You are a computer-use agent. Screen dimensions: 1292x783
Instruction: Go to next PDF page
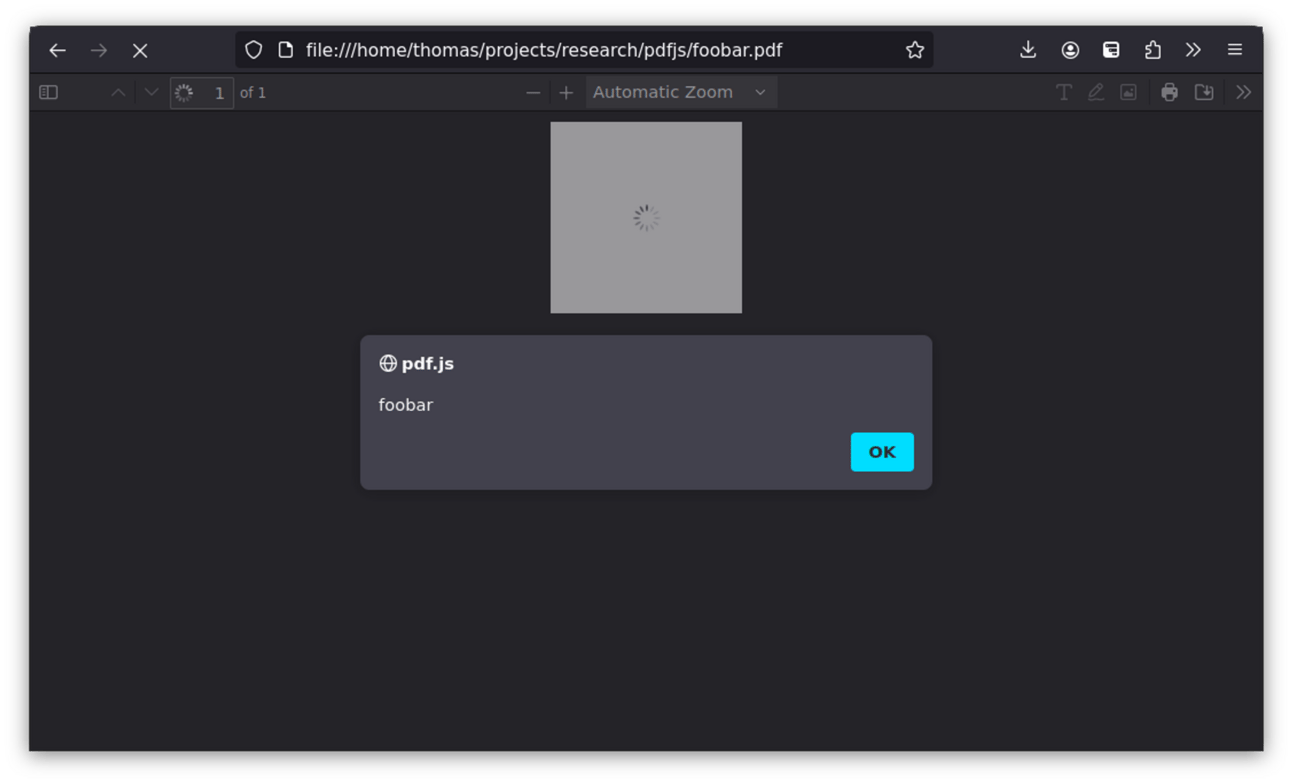coord(151,92)
